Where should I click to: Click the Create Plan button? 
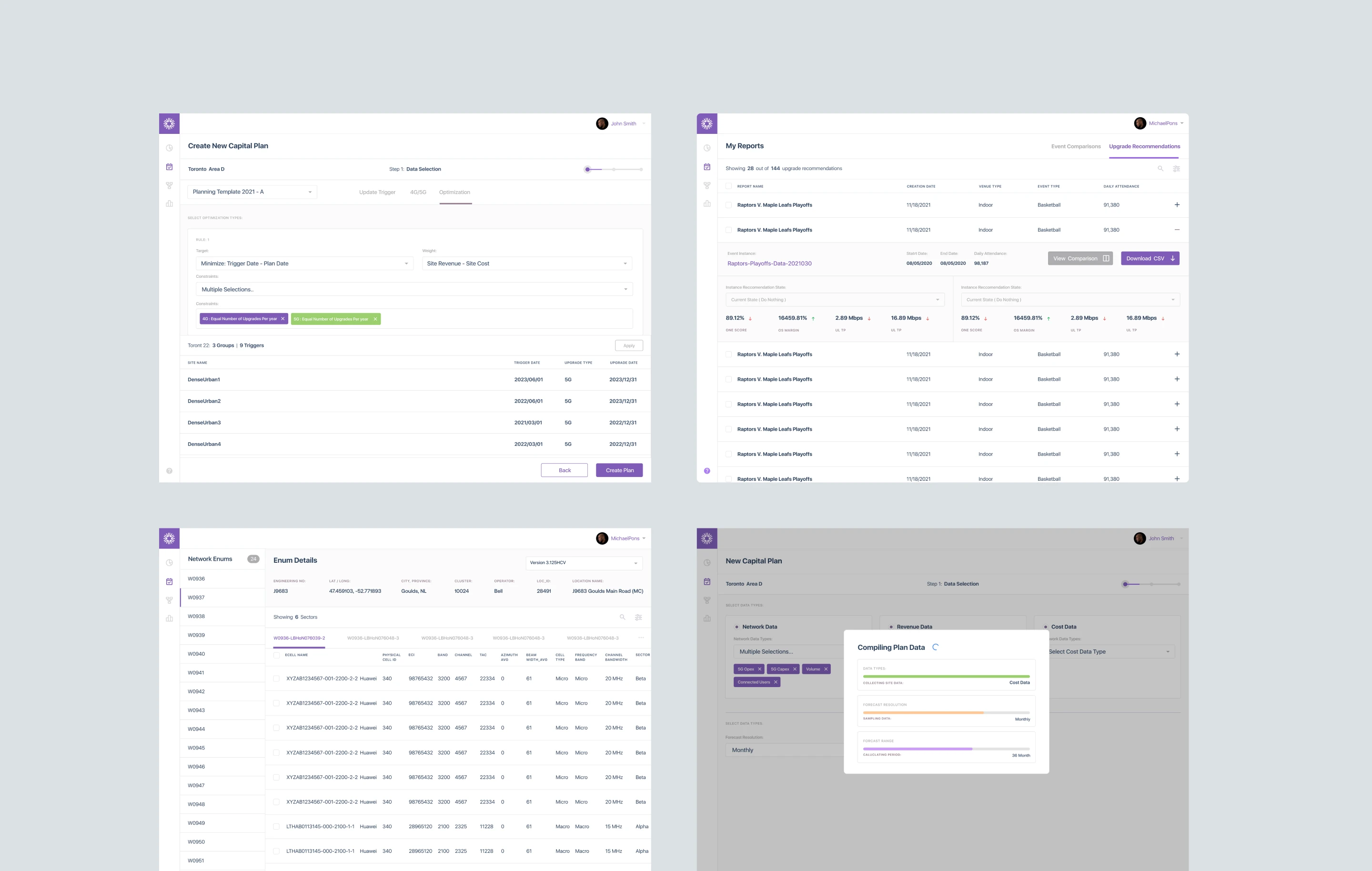click(619, 470)
